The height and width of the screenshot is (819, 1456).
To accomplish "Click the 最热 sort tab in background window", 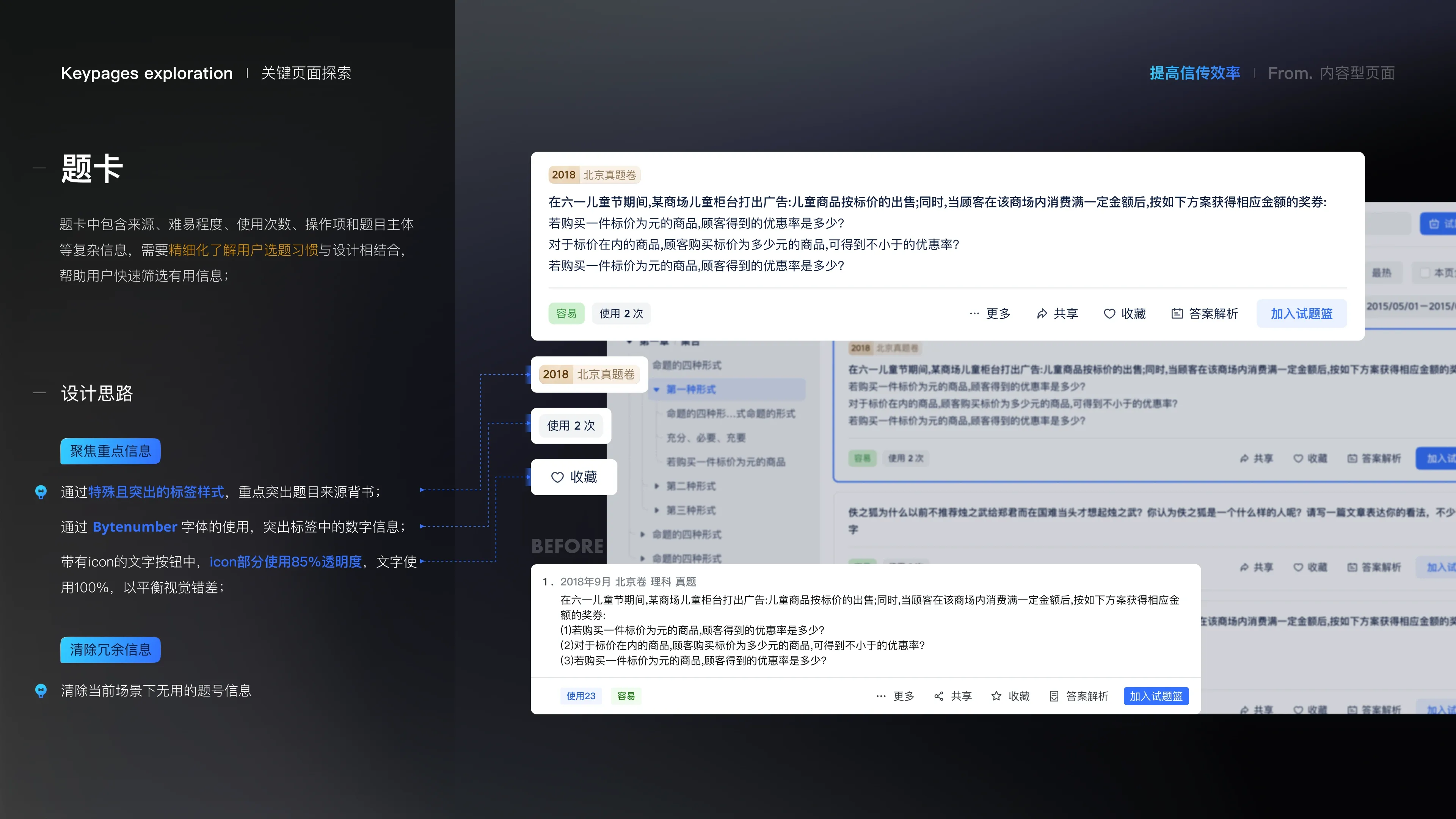I will [x=1381, y=273].
